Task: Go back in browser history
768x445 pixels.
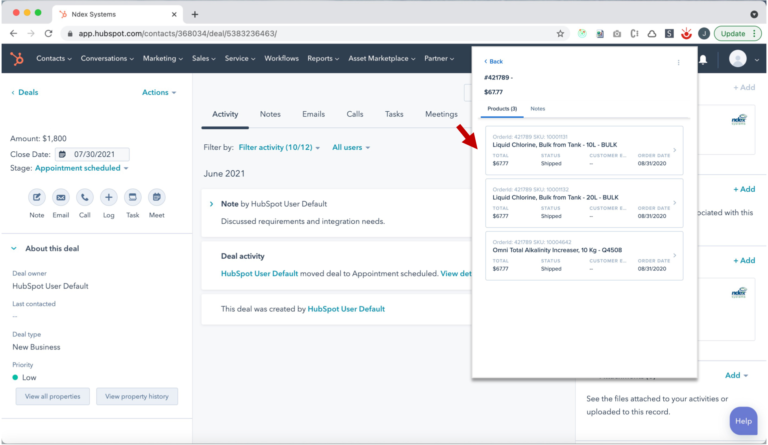Action: 14,34
